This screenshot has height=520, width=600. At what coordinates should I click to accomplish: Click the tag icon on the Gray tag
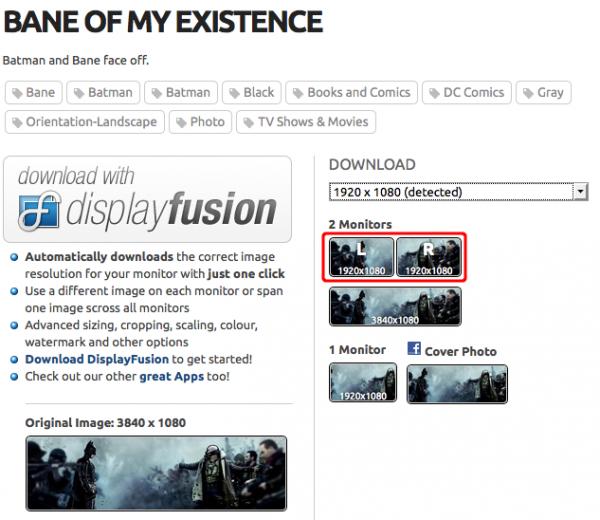click(528, 93)
